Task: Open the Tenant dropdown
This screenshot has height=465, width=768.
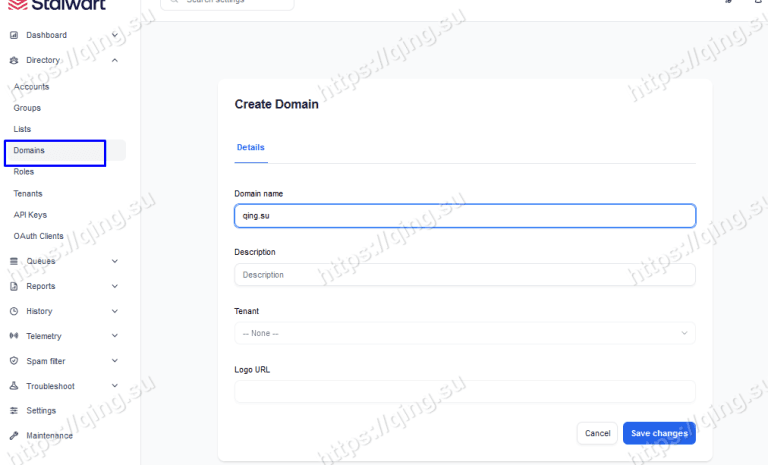Action: 464,333
